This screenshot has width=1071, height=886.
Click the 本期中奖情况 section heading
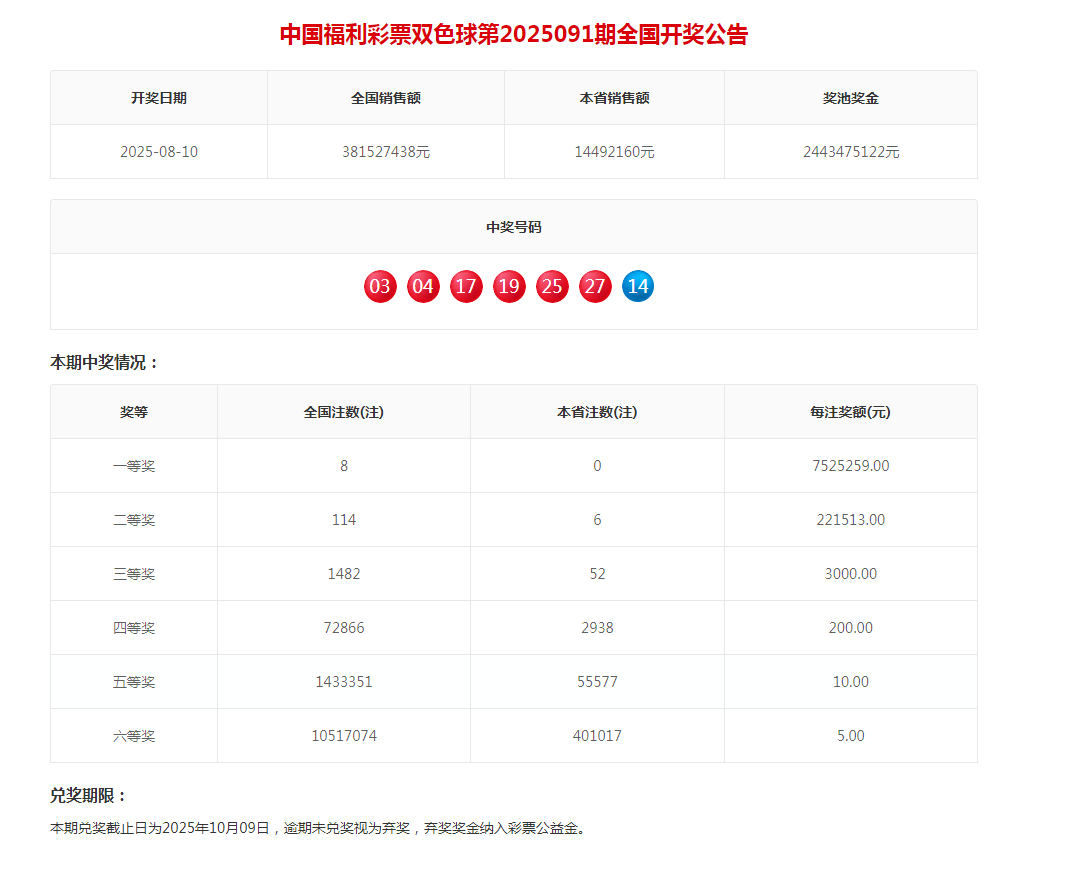[x=105, y=362]
